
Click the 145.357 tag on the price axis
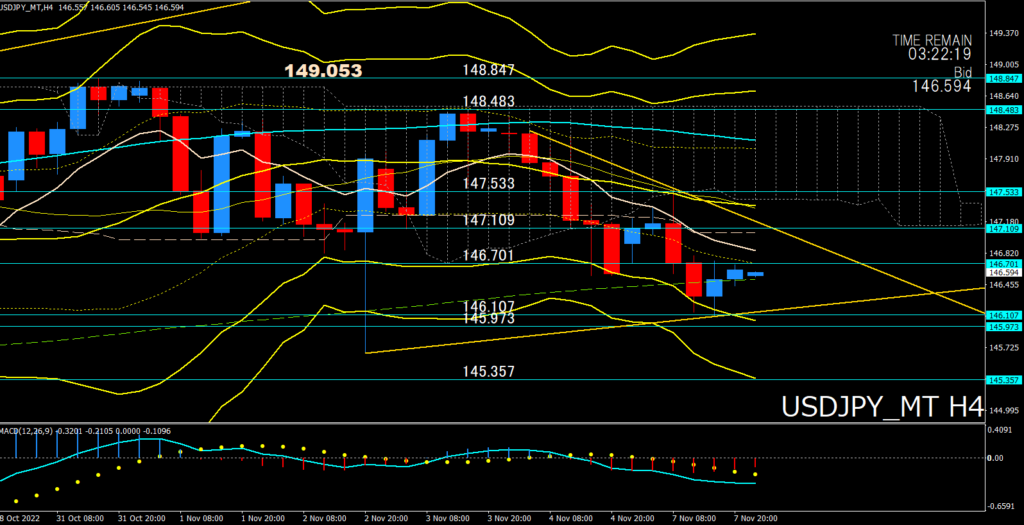[1004, 379]
